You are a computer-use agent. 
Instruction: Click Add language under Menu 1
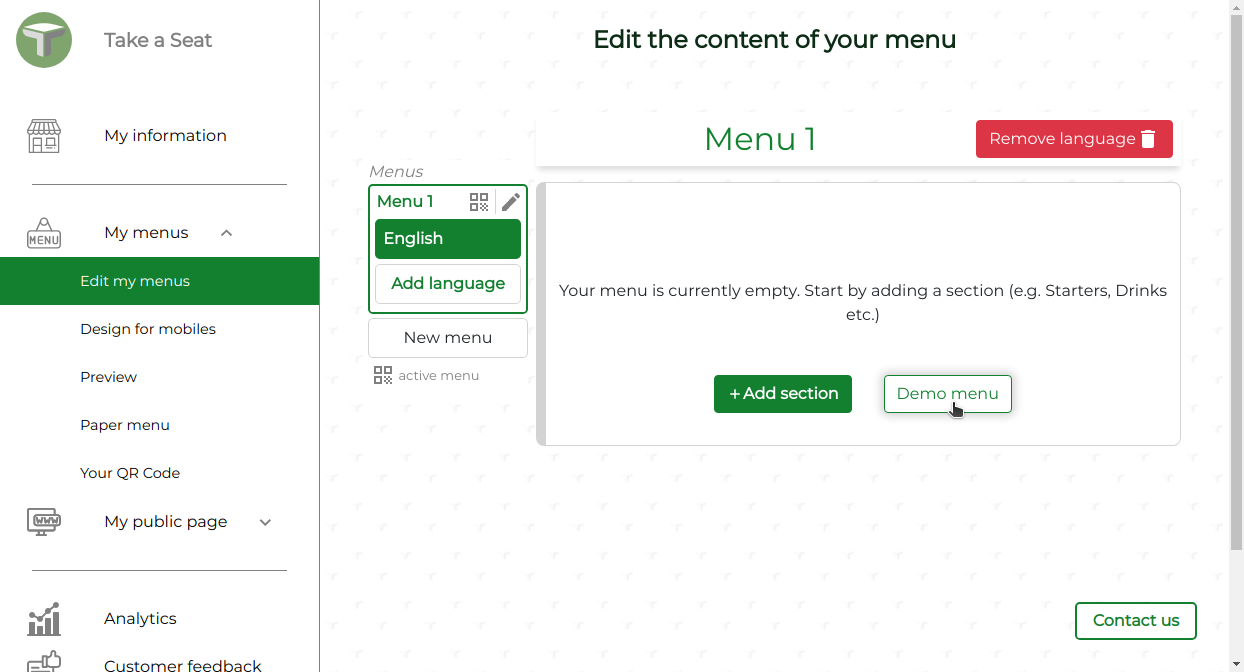pyautogui.click(x=448, y=284)
